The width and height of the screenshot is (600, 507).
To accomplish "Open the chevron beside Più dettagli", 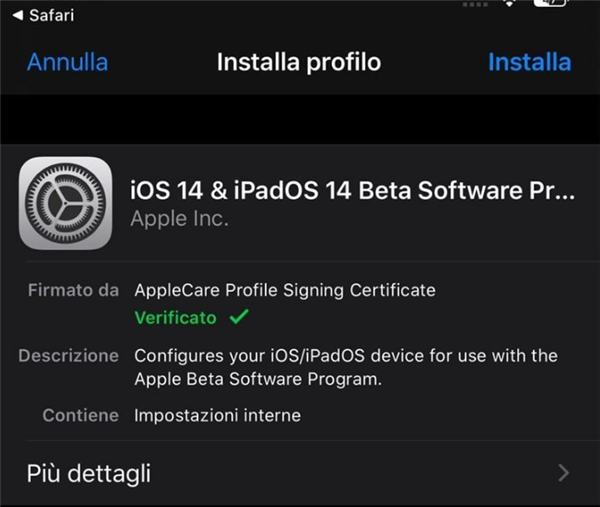I will coord(564,473).
